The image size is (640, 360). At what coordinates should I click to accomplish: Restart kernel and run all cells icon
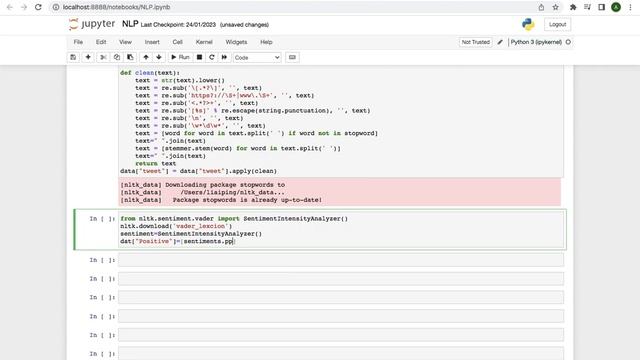point(224,58)
